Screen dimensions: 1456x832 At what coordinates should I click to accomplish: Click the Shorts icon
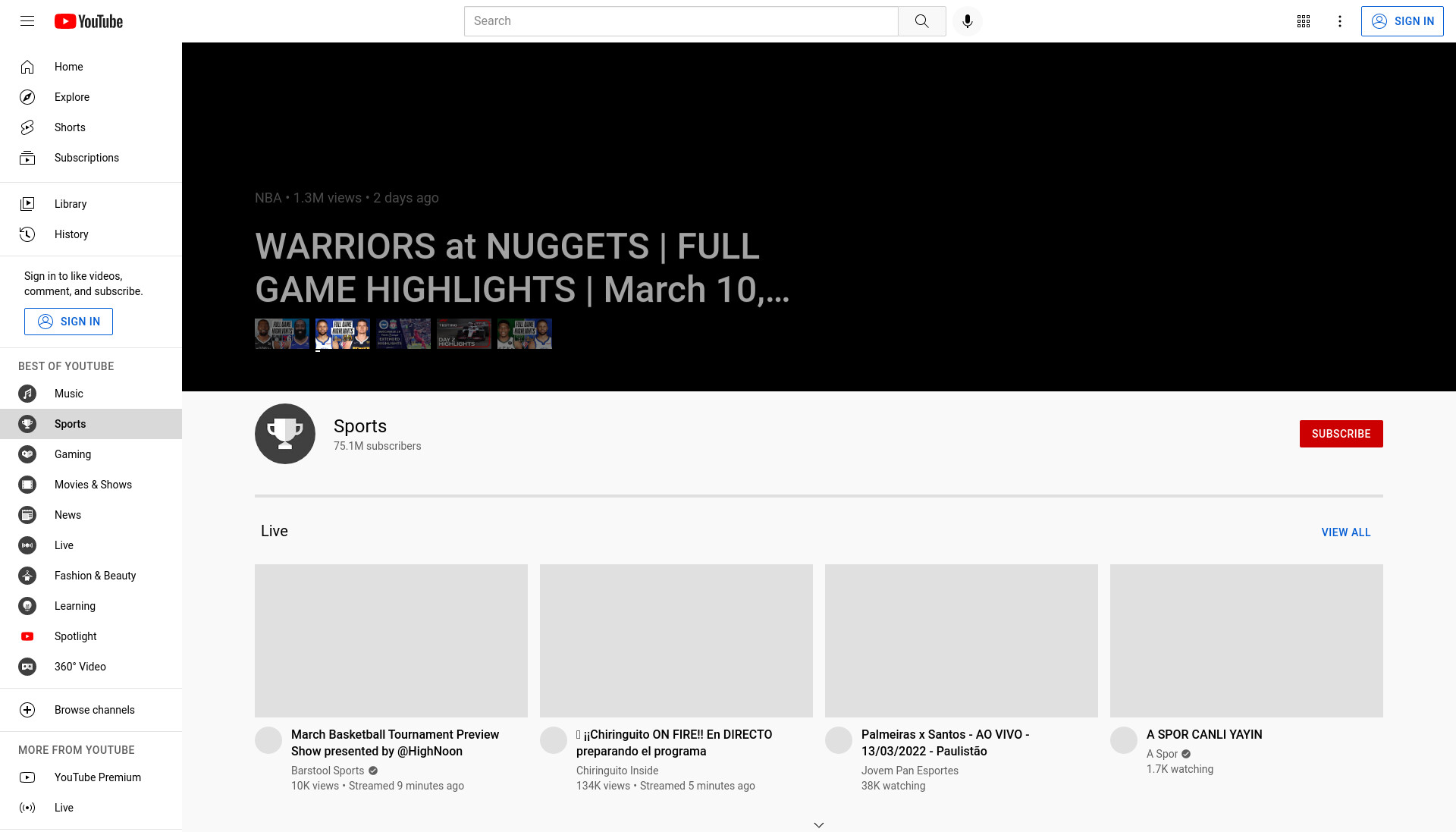pos(27,127)
